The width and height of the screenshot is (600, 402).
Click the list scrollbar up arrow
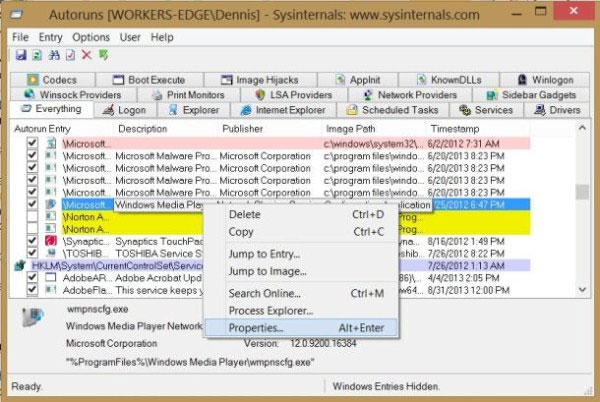(582, 128)
